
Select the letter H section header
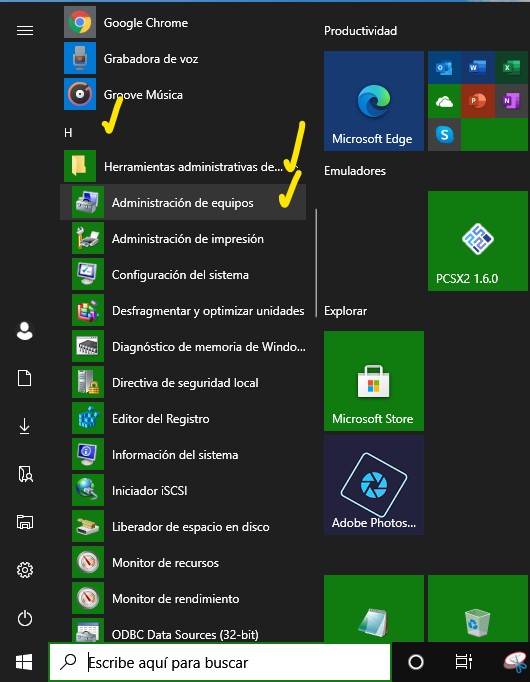pyautogui.click(x=68, y=133)
